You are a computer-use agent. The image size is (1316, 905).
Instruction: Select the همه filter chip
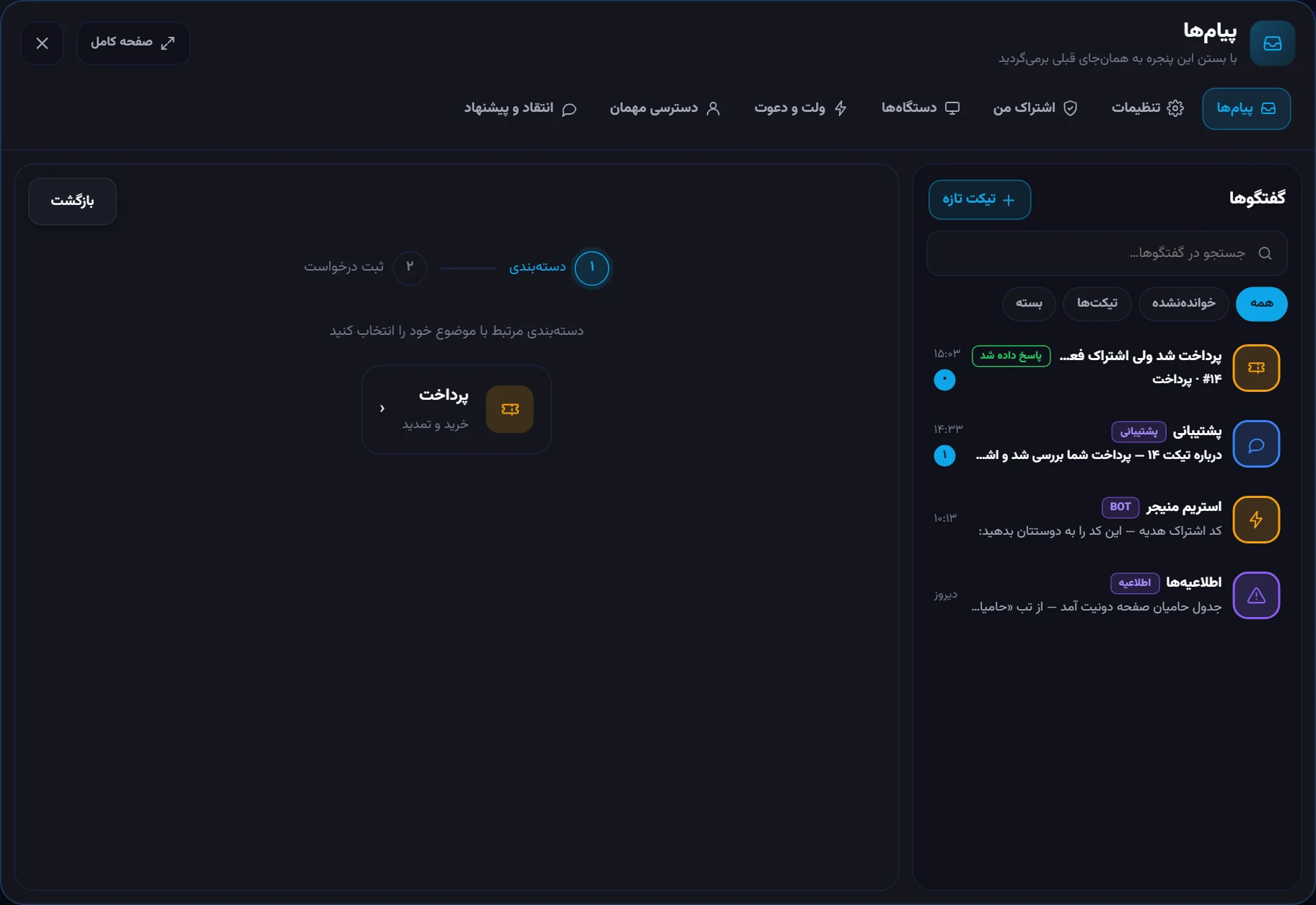(1261, 304)
